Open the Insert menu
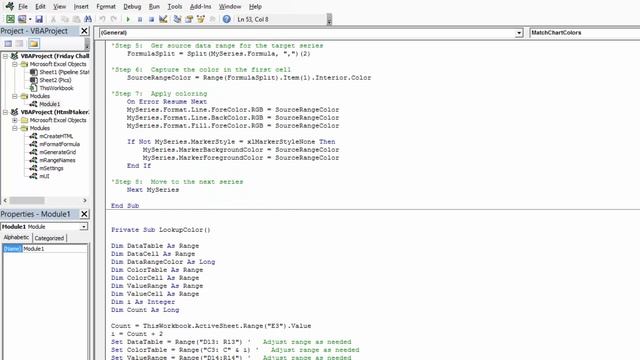The height and width of the screenshot is (360, 640). click(x=81, y=7)
